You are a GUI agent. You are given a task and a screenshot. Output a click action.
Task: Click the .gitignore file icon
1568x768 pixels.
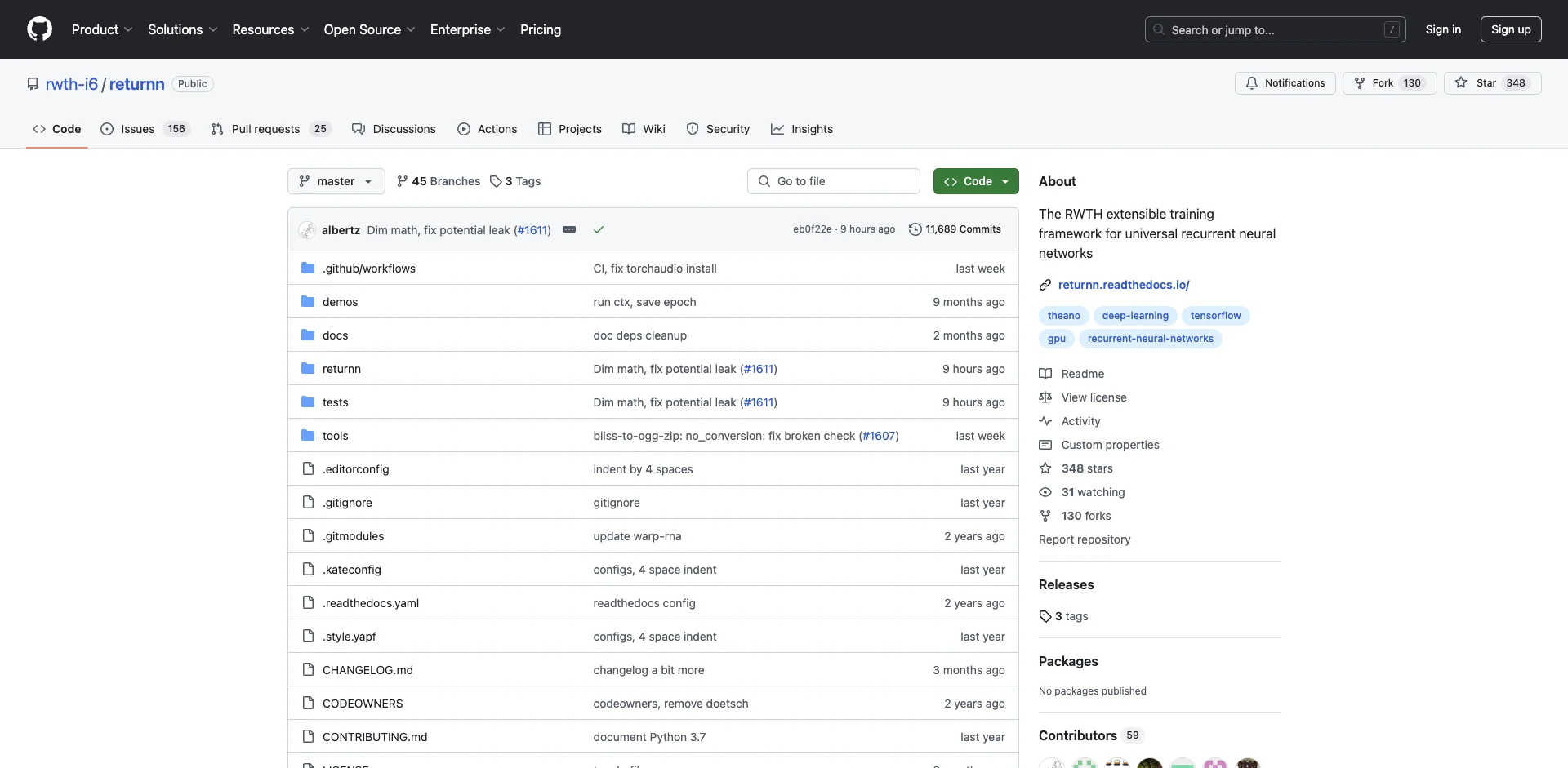click(308, 502)
